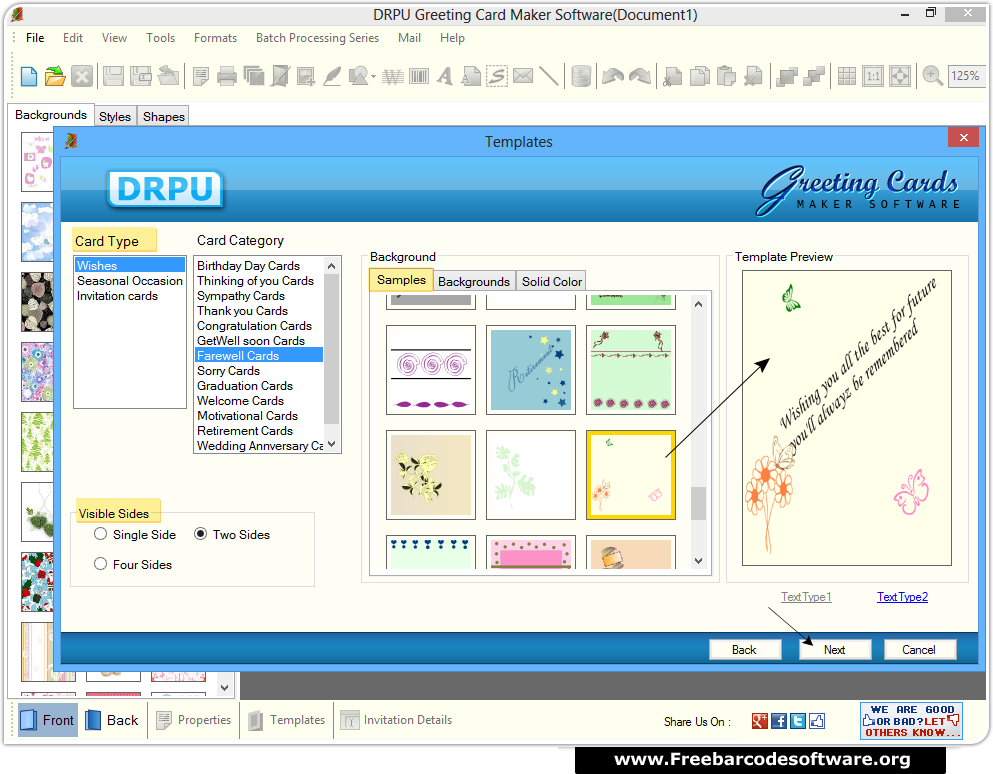Click the printer icon in the toolbar
The image size is (993, 774).
click(x=226, y=77)
